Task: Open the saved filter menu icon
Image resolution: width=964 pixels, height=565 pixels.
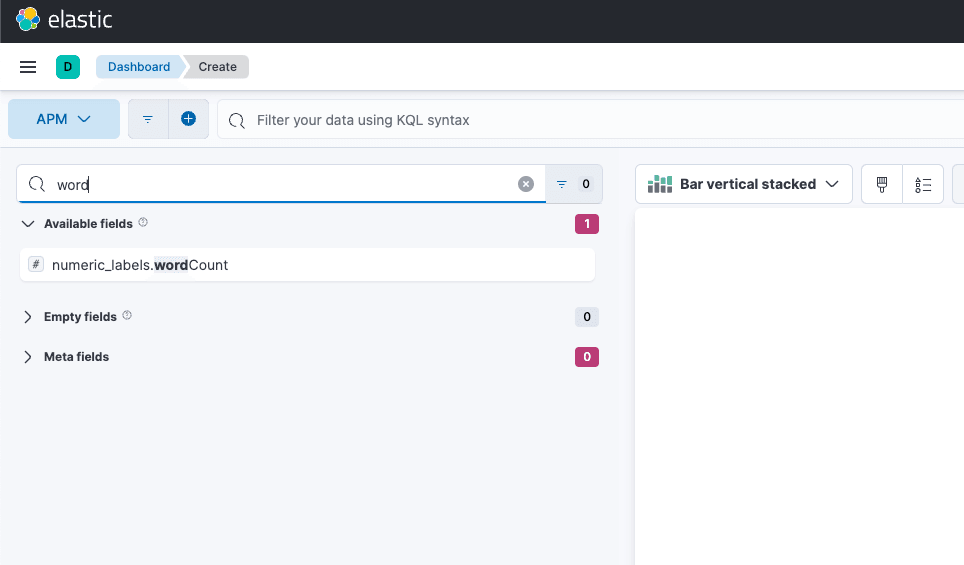Action: [148, 119]
